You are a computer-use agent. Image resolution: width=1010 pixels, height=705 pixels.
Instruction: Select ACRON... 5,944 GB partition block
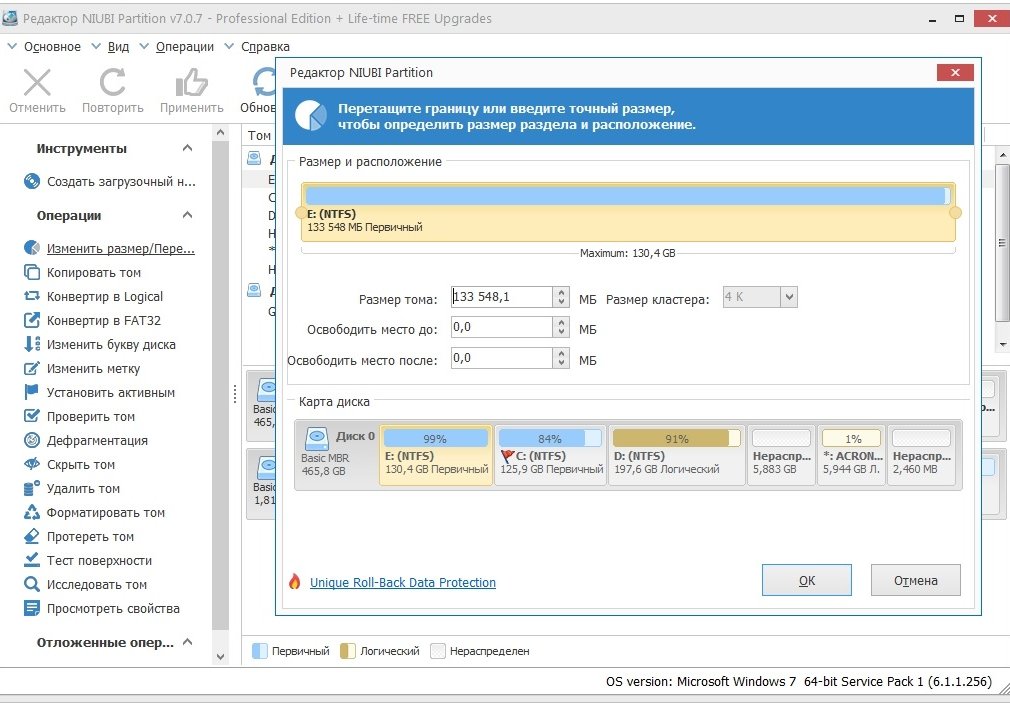pos(852,455)
